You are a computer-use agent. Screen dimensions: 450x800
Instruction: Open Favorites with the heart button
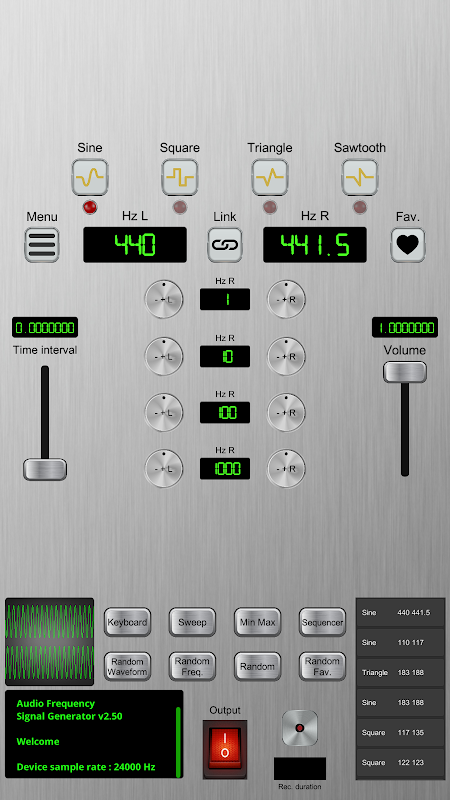coord(408,245)
